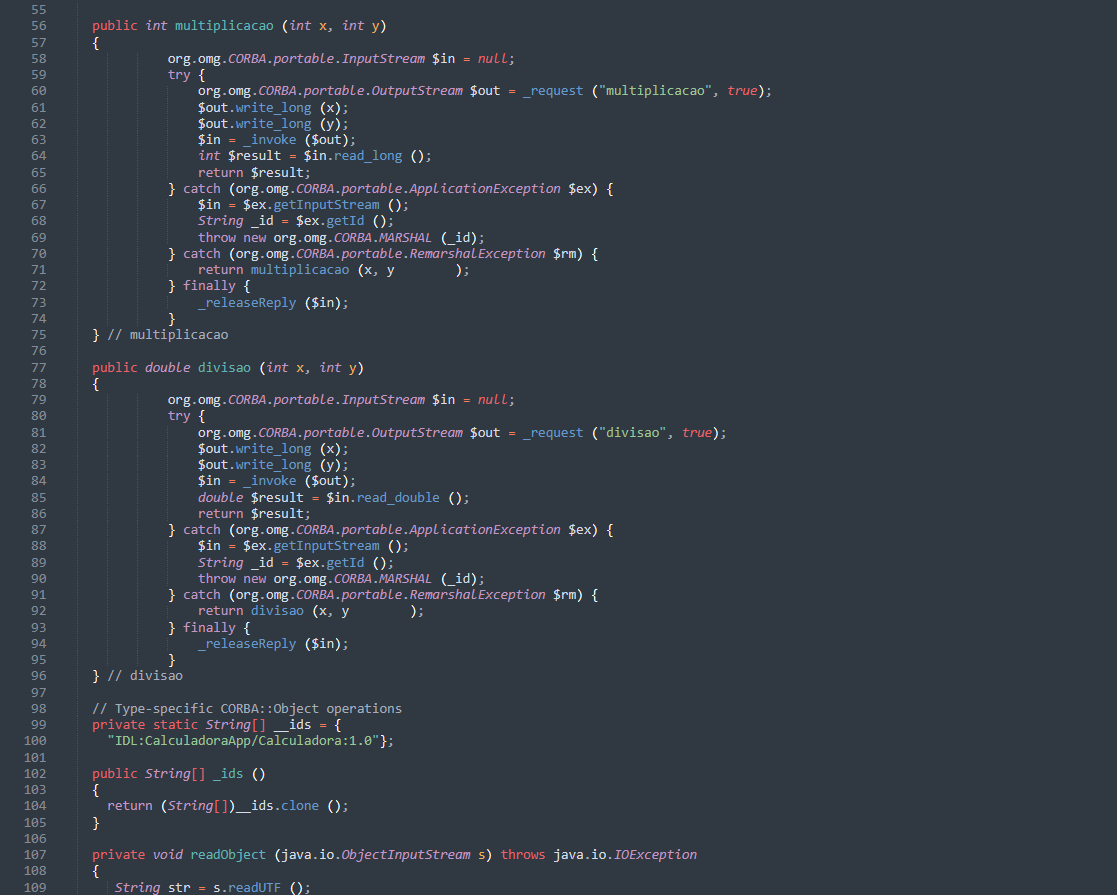
Task: Click InputStream on line 79
Action: tap(383, 400)
